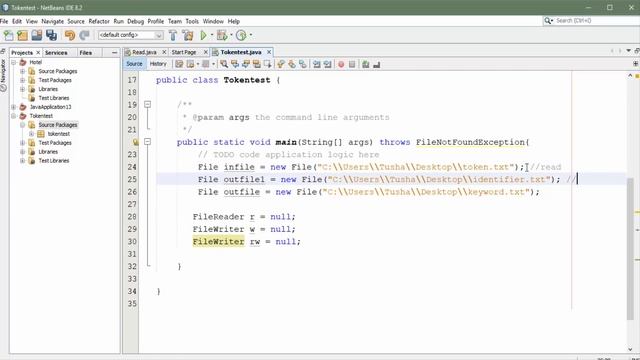Click the Shift Line Right icon

click(327, 64)
